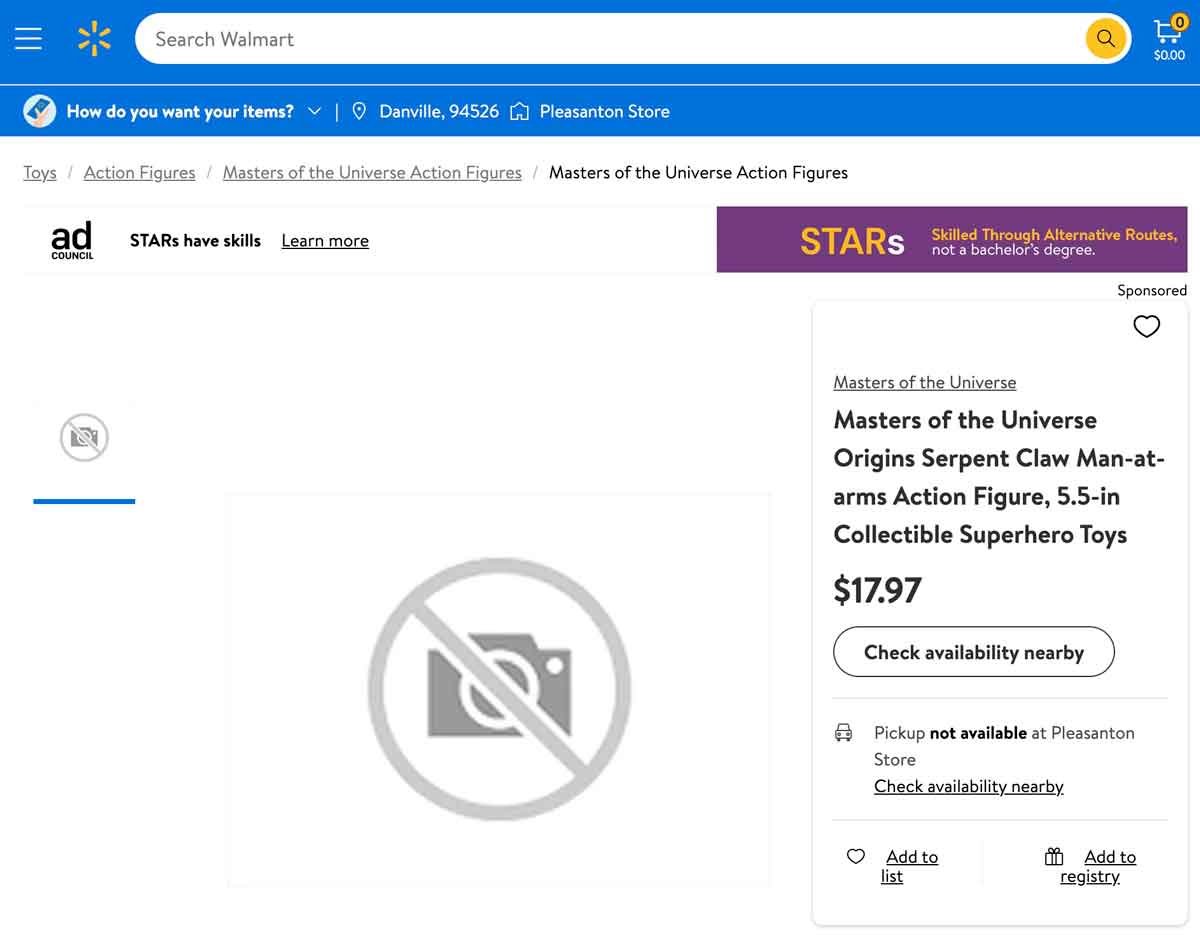This screenshot has width=1200, height=935.
Task: Open the Action Figures breadcrumb
Action: (139, 172)
